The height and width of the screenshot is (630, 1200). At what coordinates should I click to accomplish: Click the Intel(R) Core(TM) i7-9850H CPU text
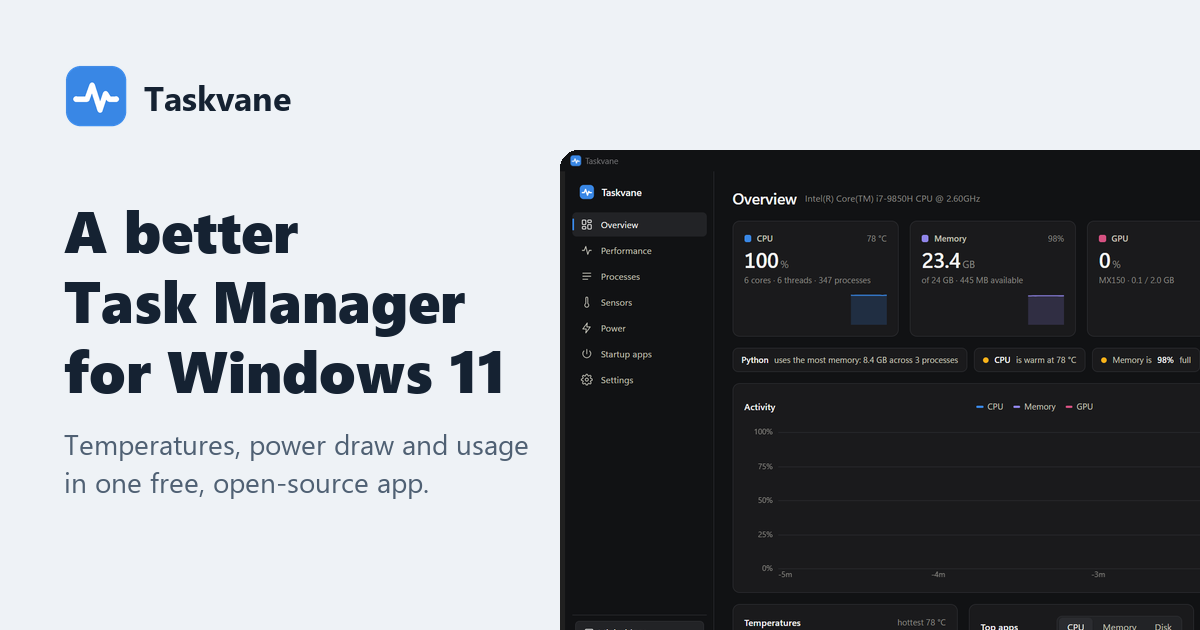coord(892,199)
